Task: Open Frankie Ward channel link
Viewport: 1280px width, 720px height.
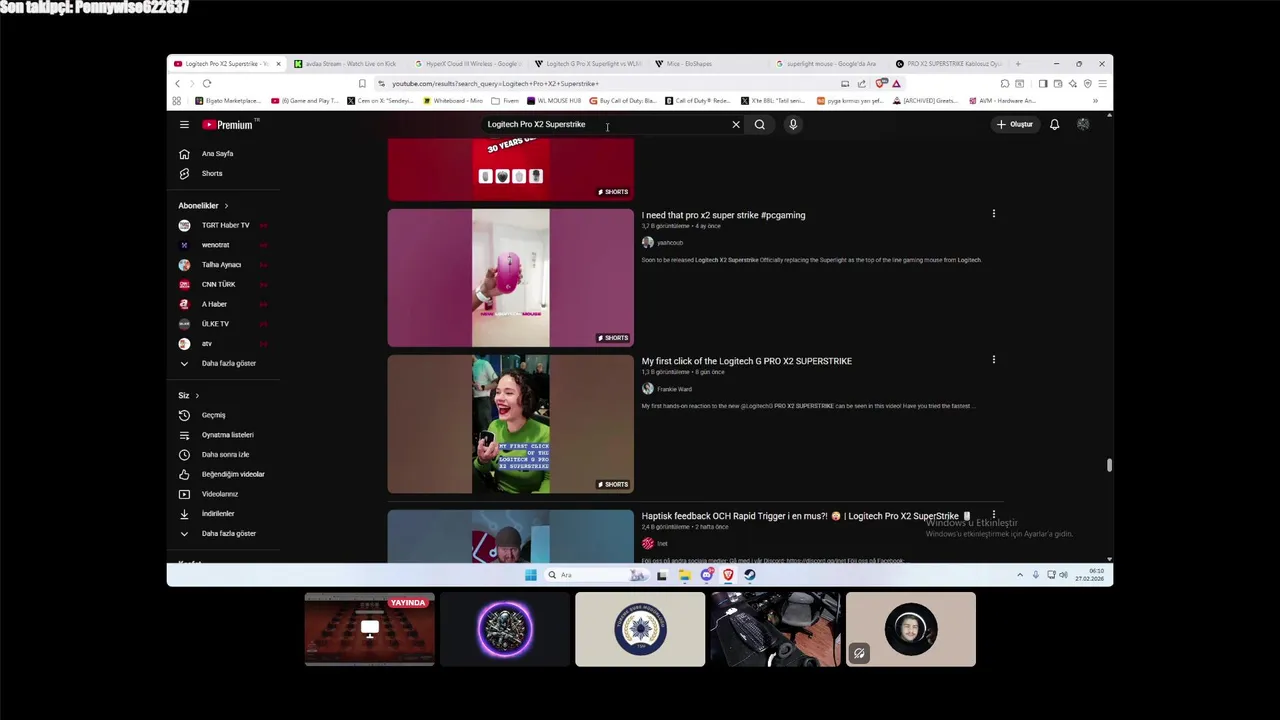Action: click(674, 389)
